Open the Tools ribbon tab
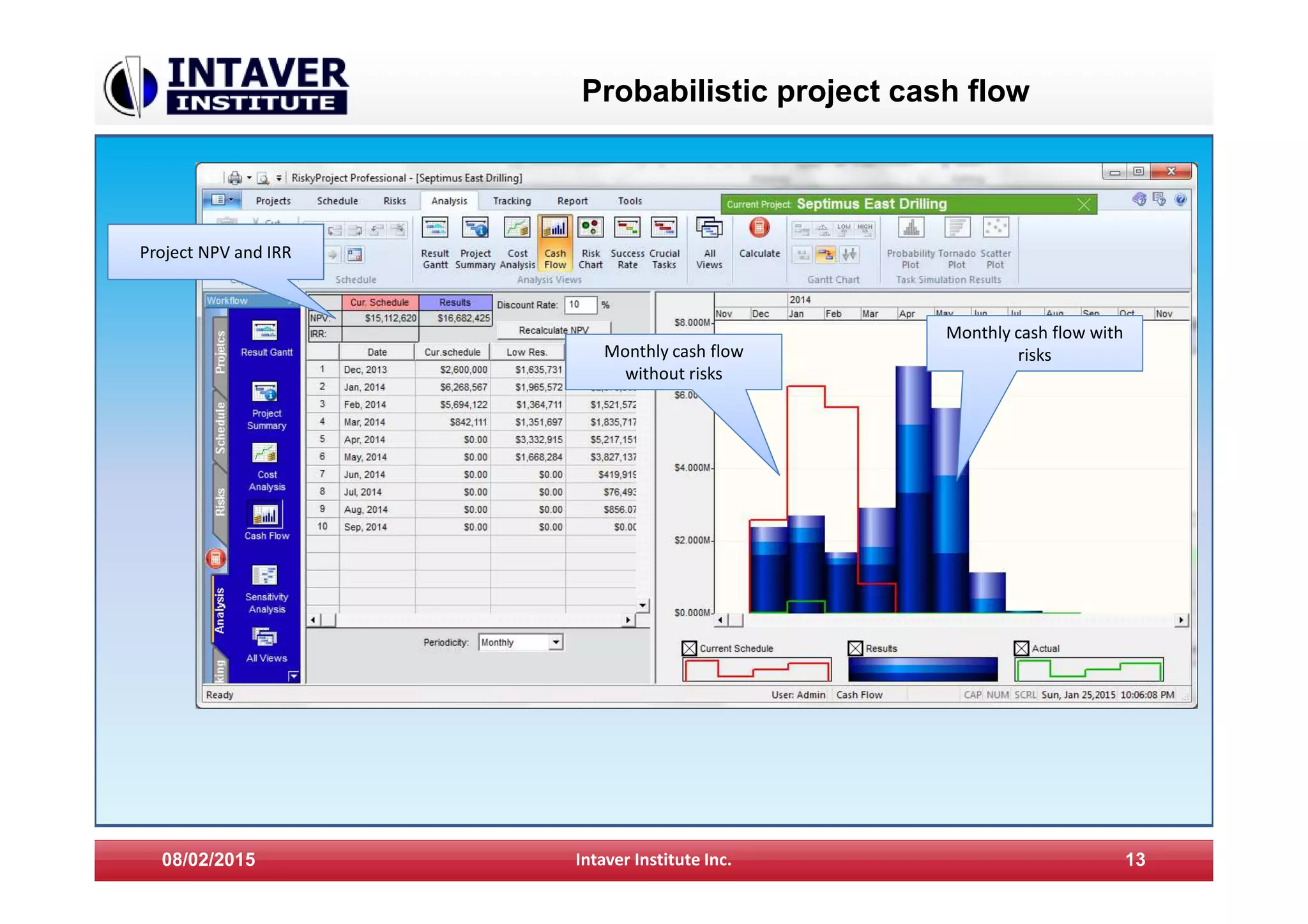 point(630,201)
